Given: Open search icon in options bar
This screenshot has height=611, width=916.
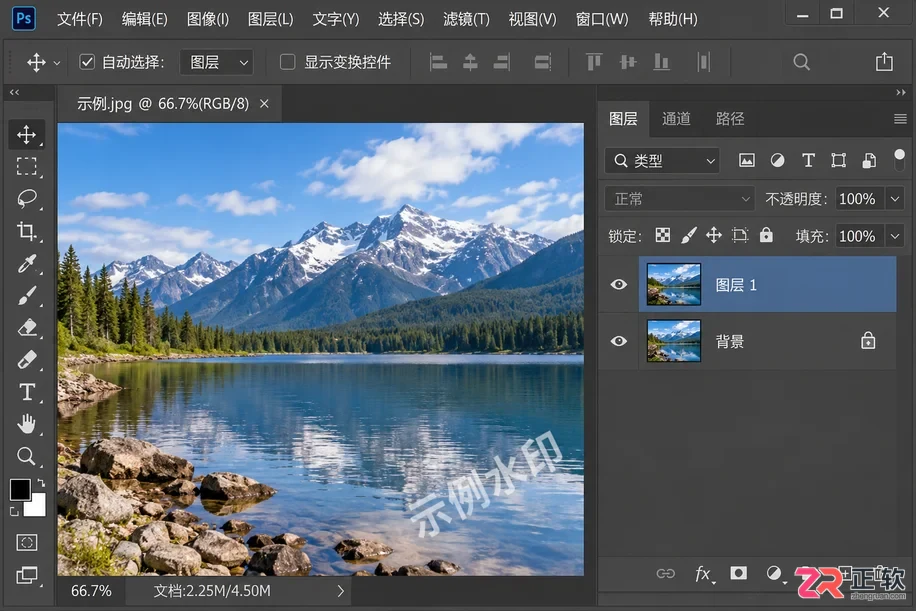Looking at the screenshot, I should (802, 62).
